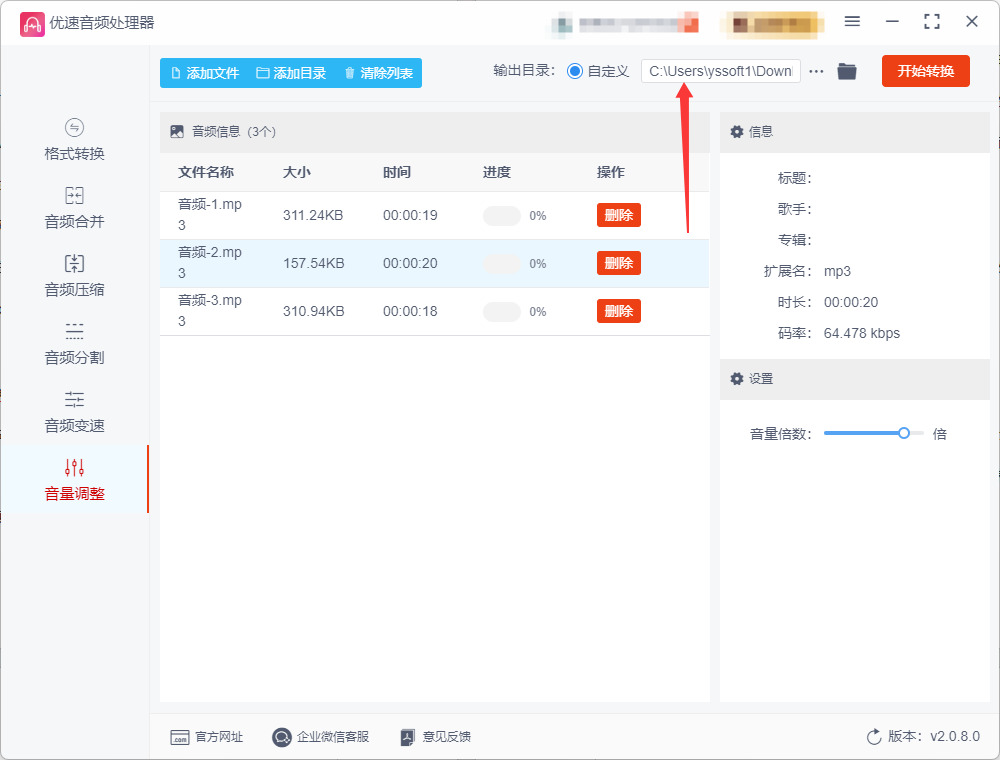Screen dimensions: 1000x760
Task: Click the 157.54KB size cell
Action: (313, 263)
